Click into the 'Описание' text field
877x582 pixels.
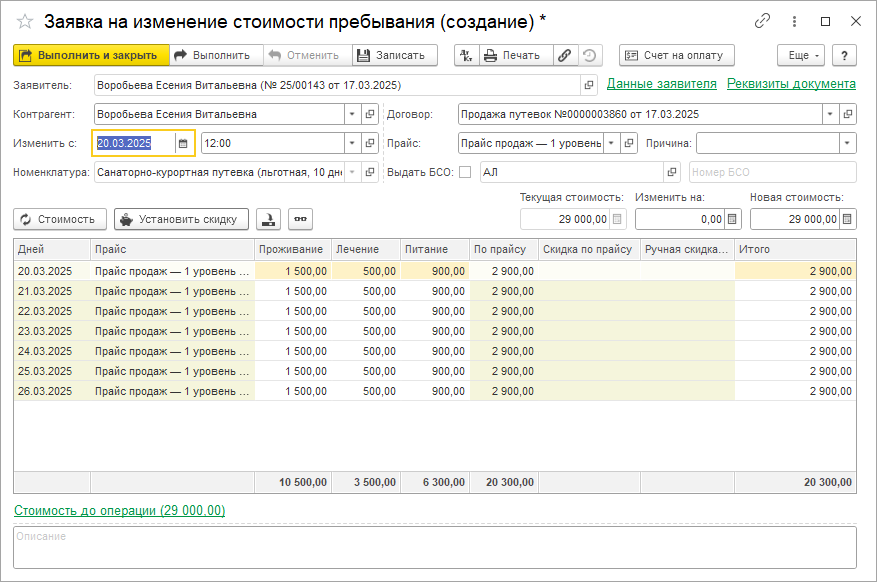[434, 548]
